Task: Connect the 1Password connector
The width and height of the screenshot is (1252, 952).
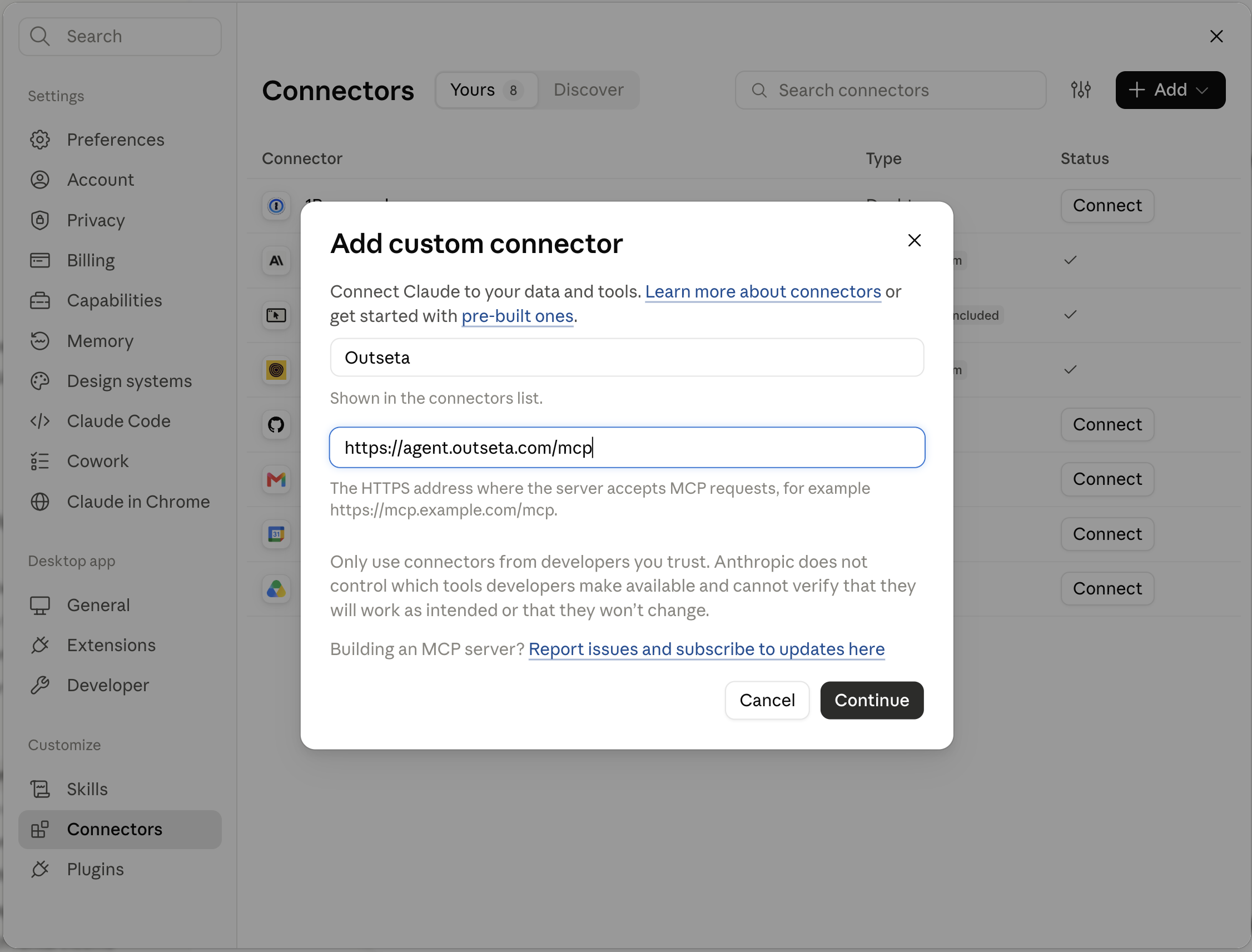Action: (1107, 206)
